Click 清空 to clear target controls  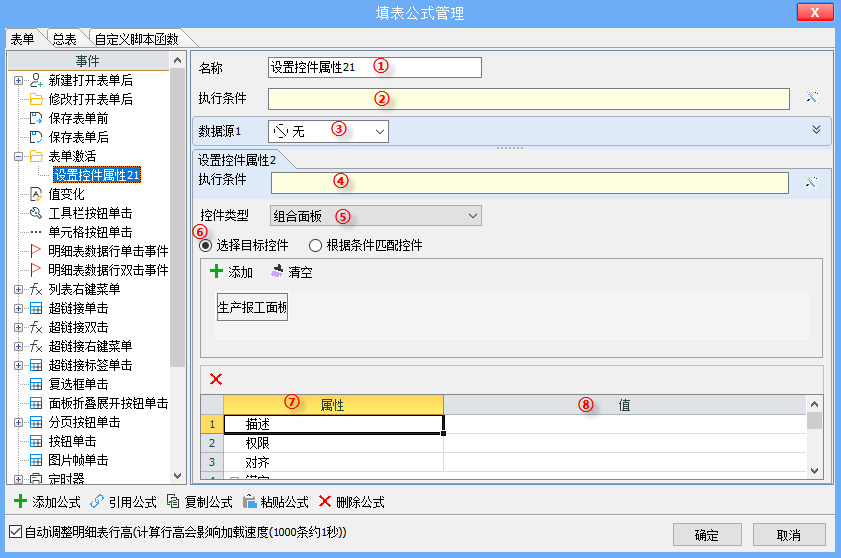tap(292, 272)
